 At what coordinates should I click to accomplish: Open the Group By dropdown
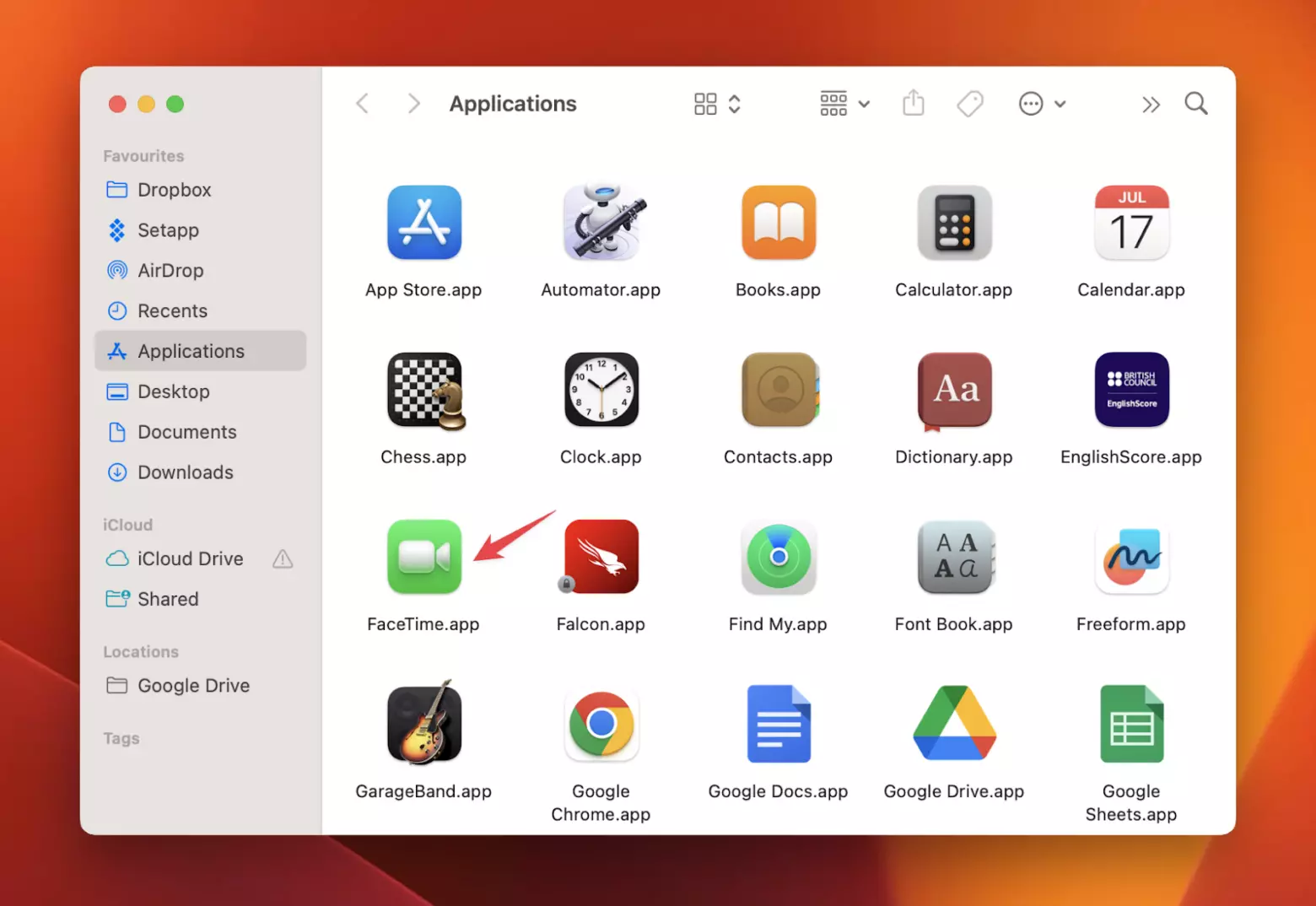pyautogui.click(x=844, y=104)
